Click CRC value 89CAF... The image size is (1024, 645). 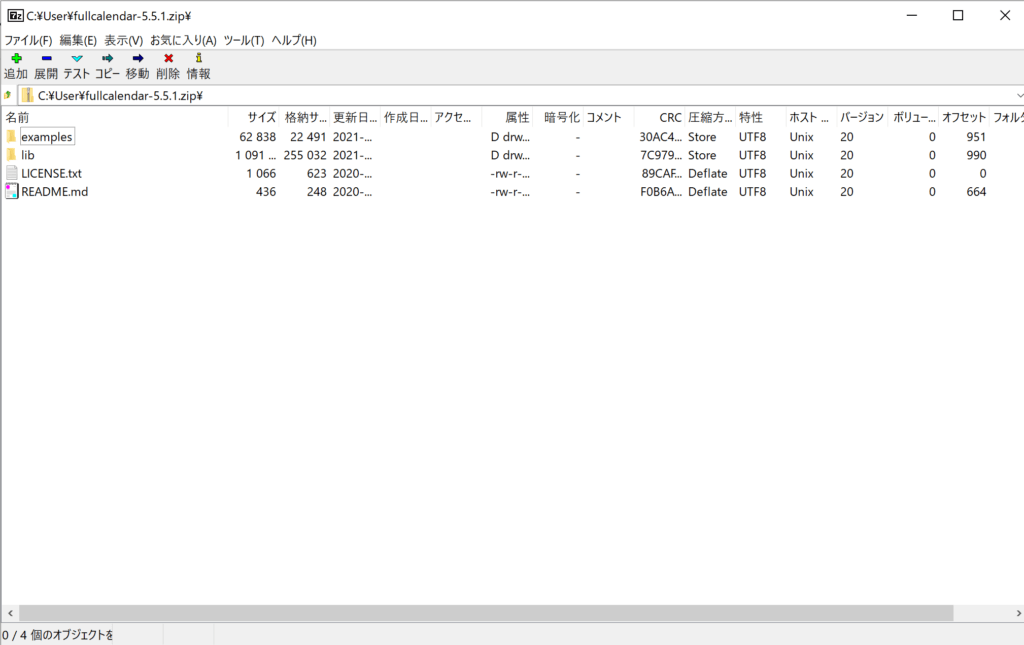(662, 174)
